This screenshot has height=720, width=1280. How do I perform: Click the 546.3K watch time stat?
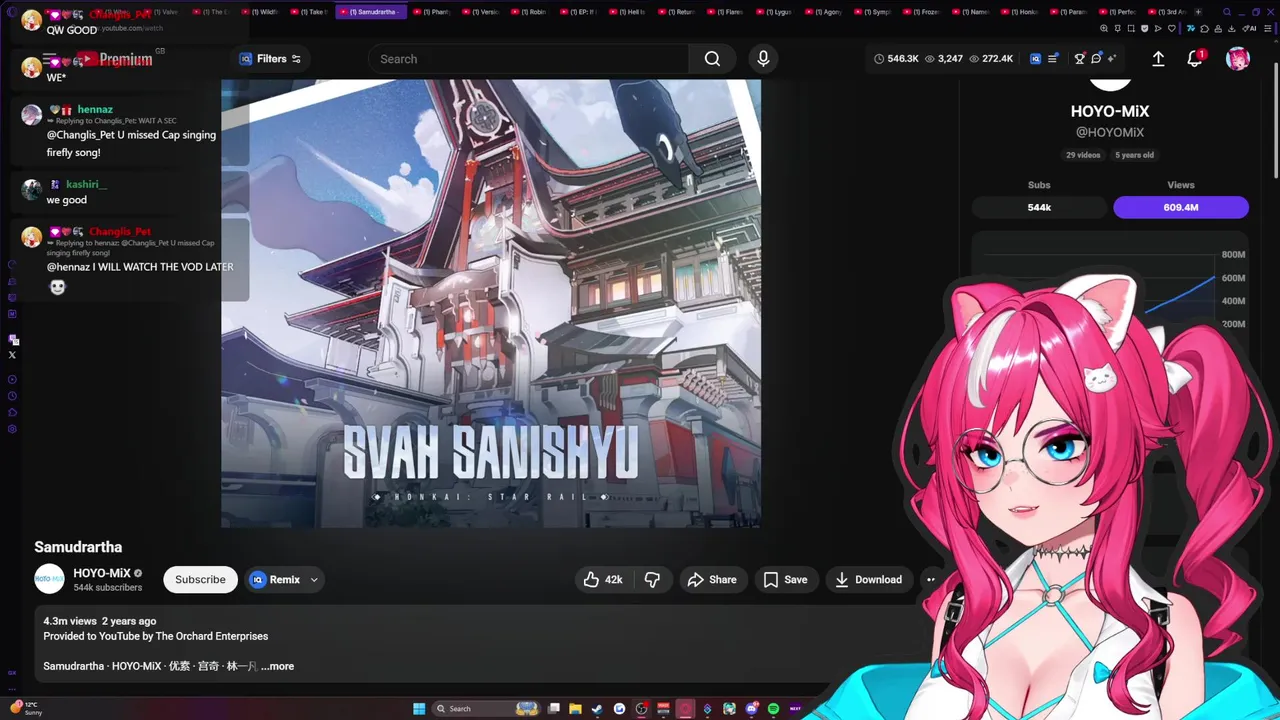896,59
